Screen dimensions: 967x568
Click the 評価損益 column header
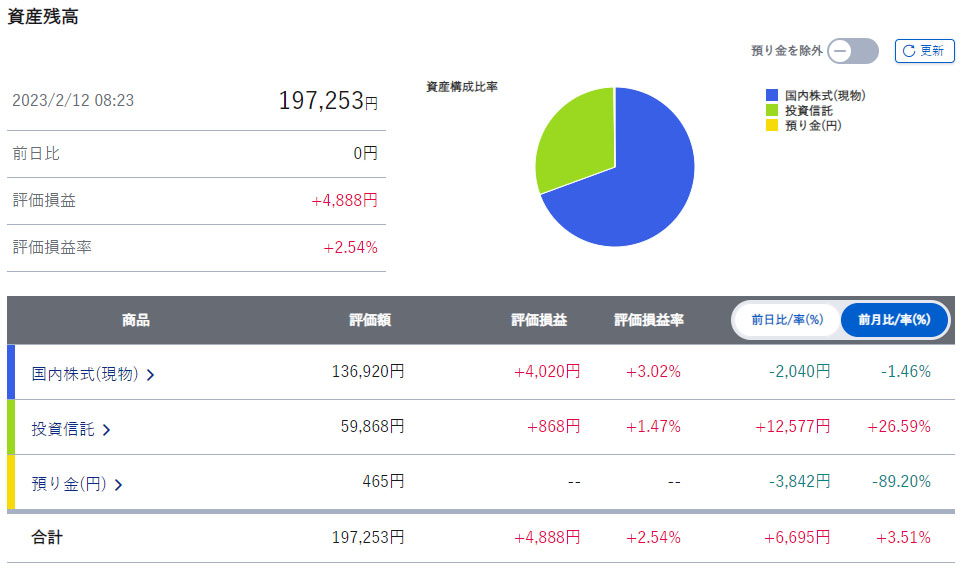tap(539, 320)
